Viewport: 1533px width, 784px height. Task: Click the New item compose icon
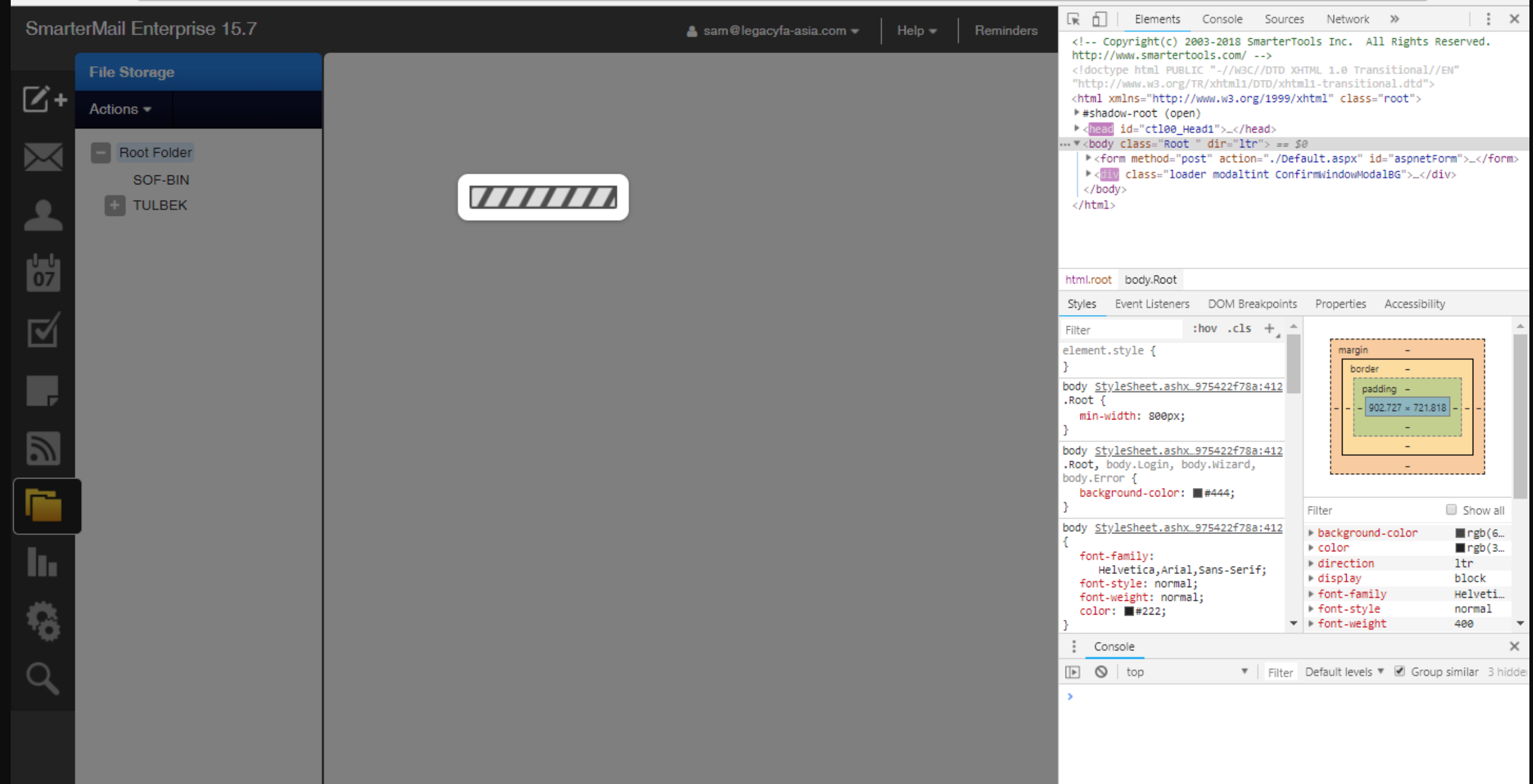pyautogui.click(x=44, y=99)
